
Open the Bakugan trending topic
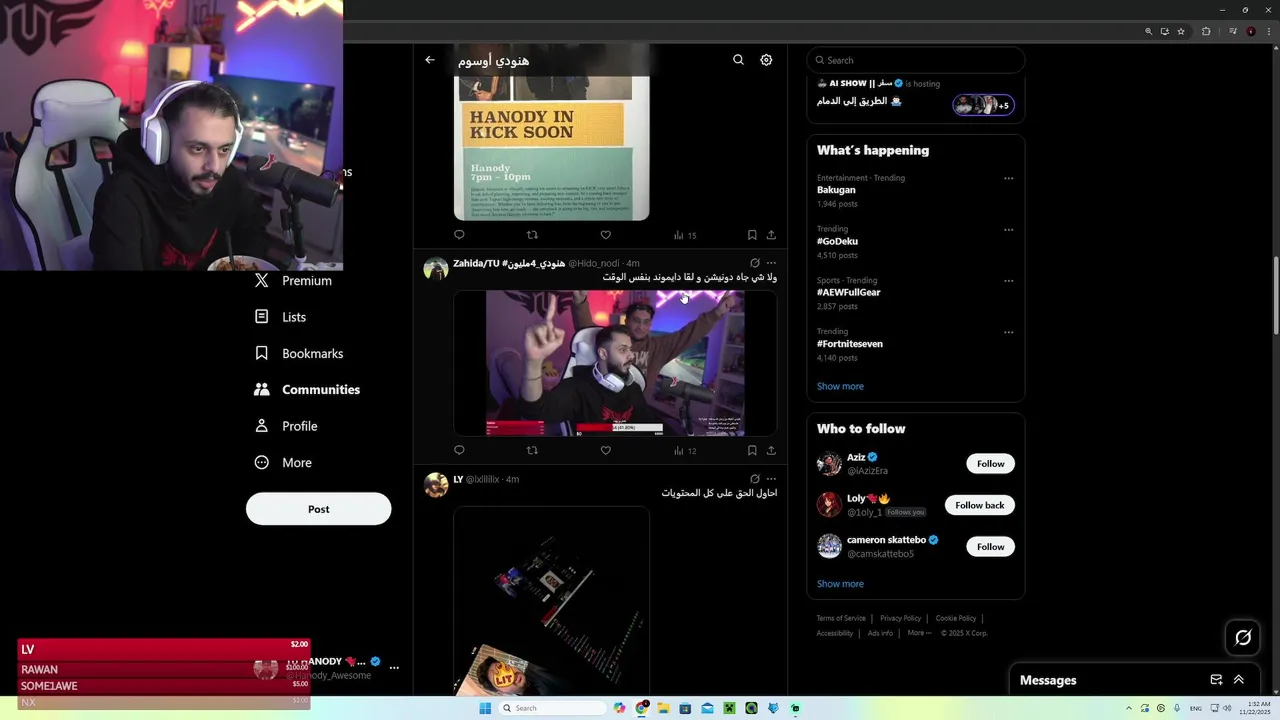click(x=836, y=190)
